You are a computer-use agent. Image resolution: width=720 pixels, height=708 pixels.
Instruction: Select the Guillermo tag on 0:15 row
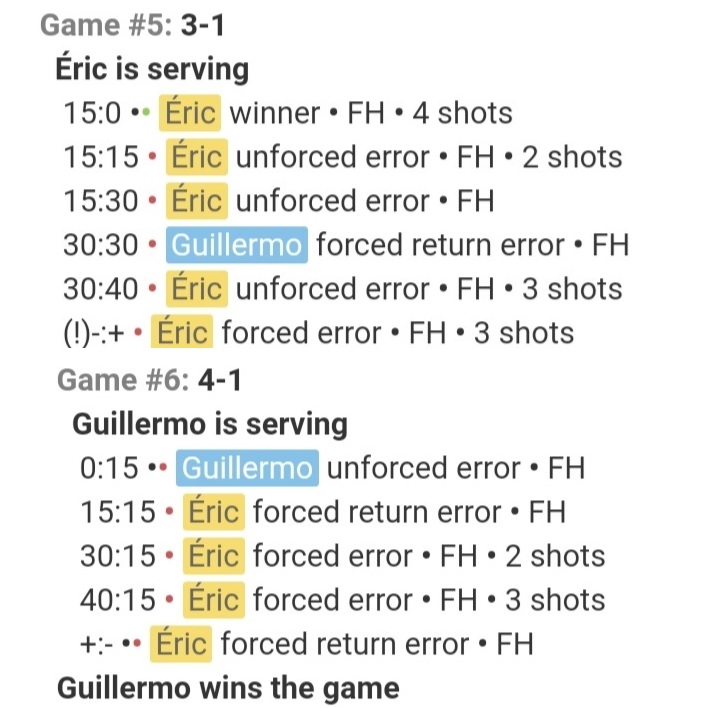(247, 468)
